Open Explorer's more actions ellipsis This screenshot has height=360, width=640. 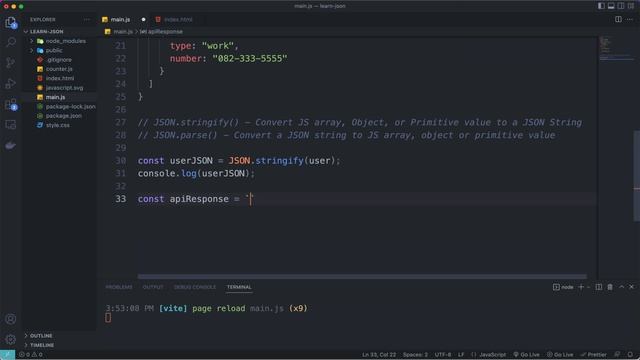[x=87, y=19]
